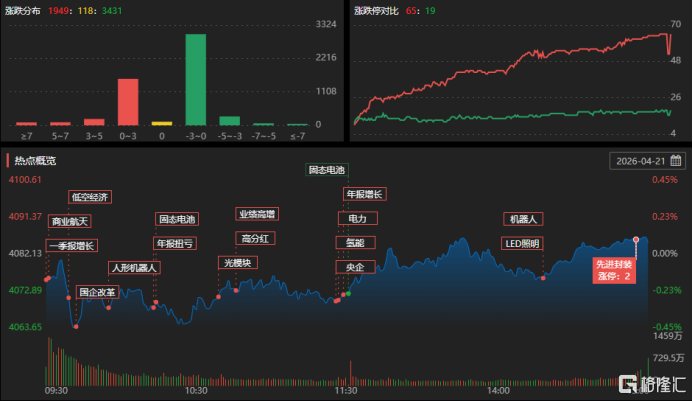Click the 年报扭亏 event label
This screenshot has height=401, width=693.
(x=175, y=243)
